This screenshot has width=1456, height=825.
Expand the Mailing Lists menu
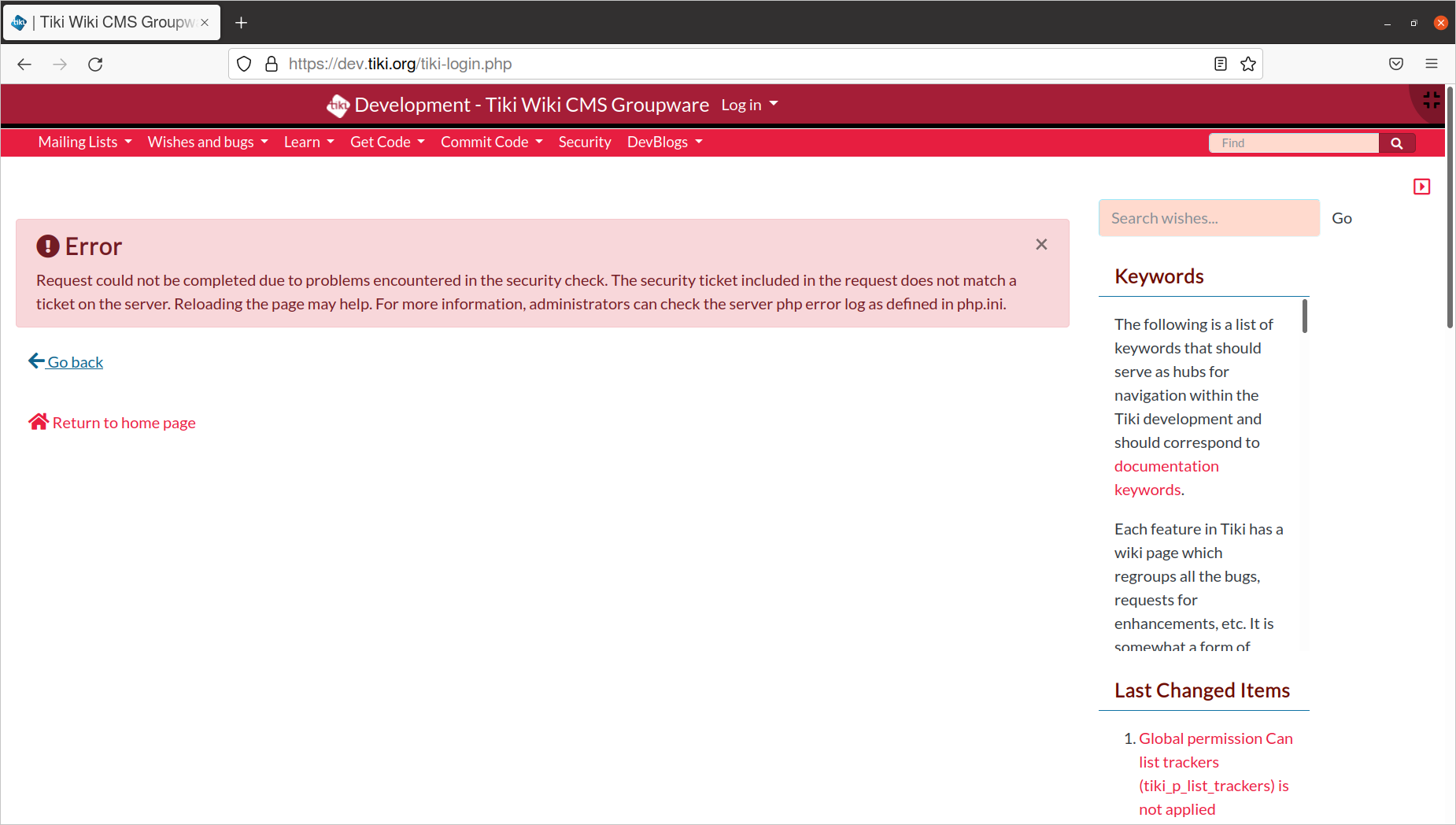point(85,142)
